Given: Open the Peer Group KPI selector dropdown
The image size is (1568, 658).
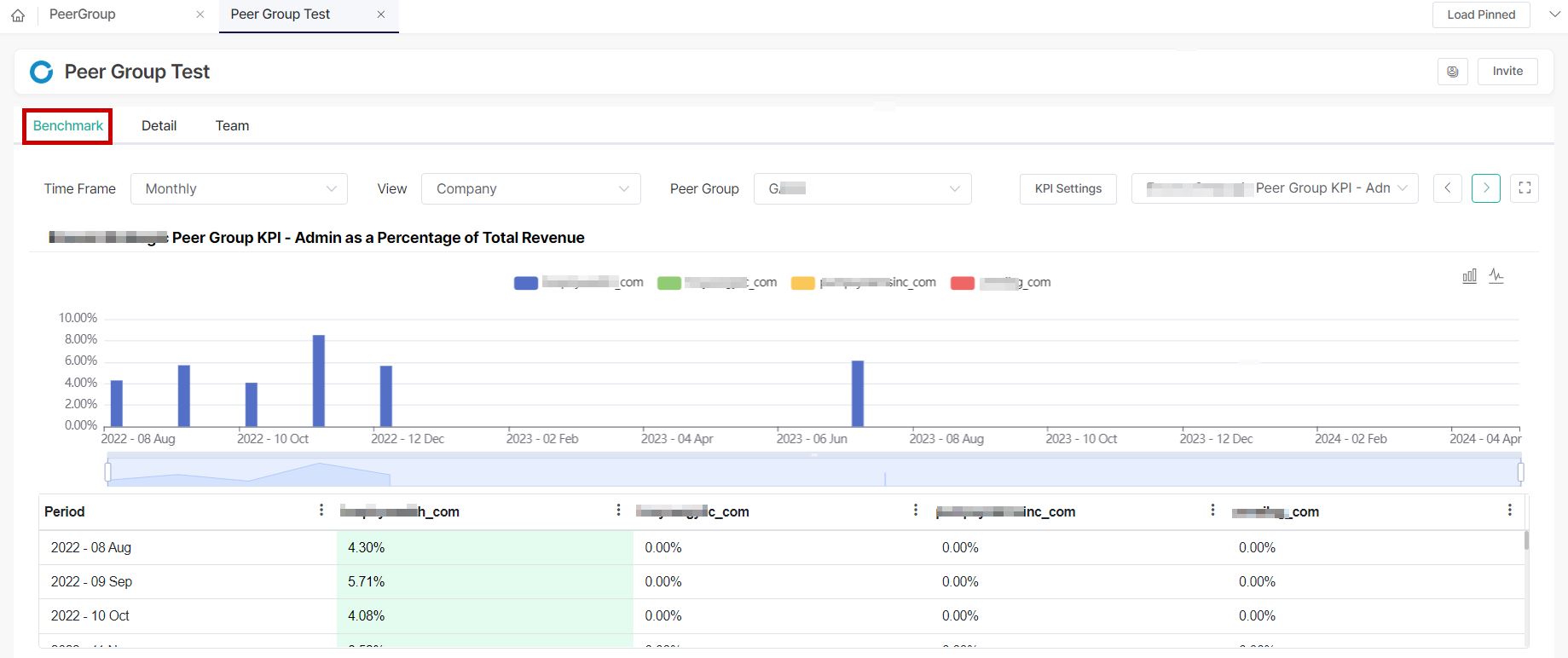Looking at the screenshot, I should tap(1275, 188).
